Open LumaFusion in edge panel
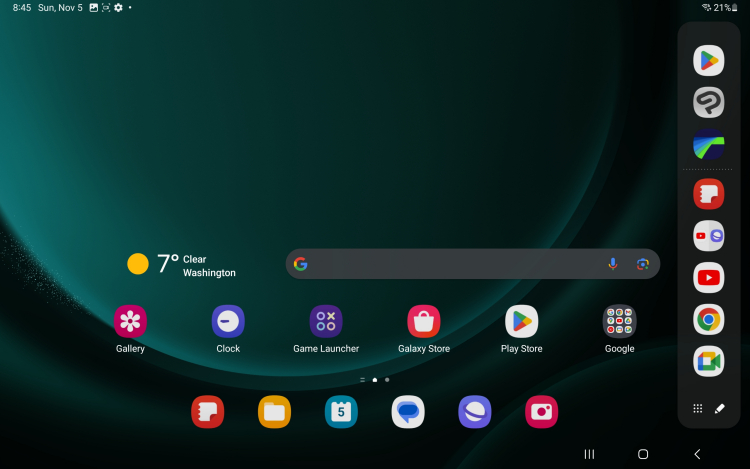This screenshot has width=750, height=469. 708,144
